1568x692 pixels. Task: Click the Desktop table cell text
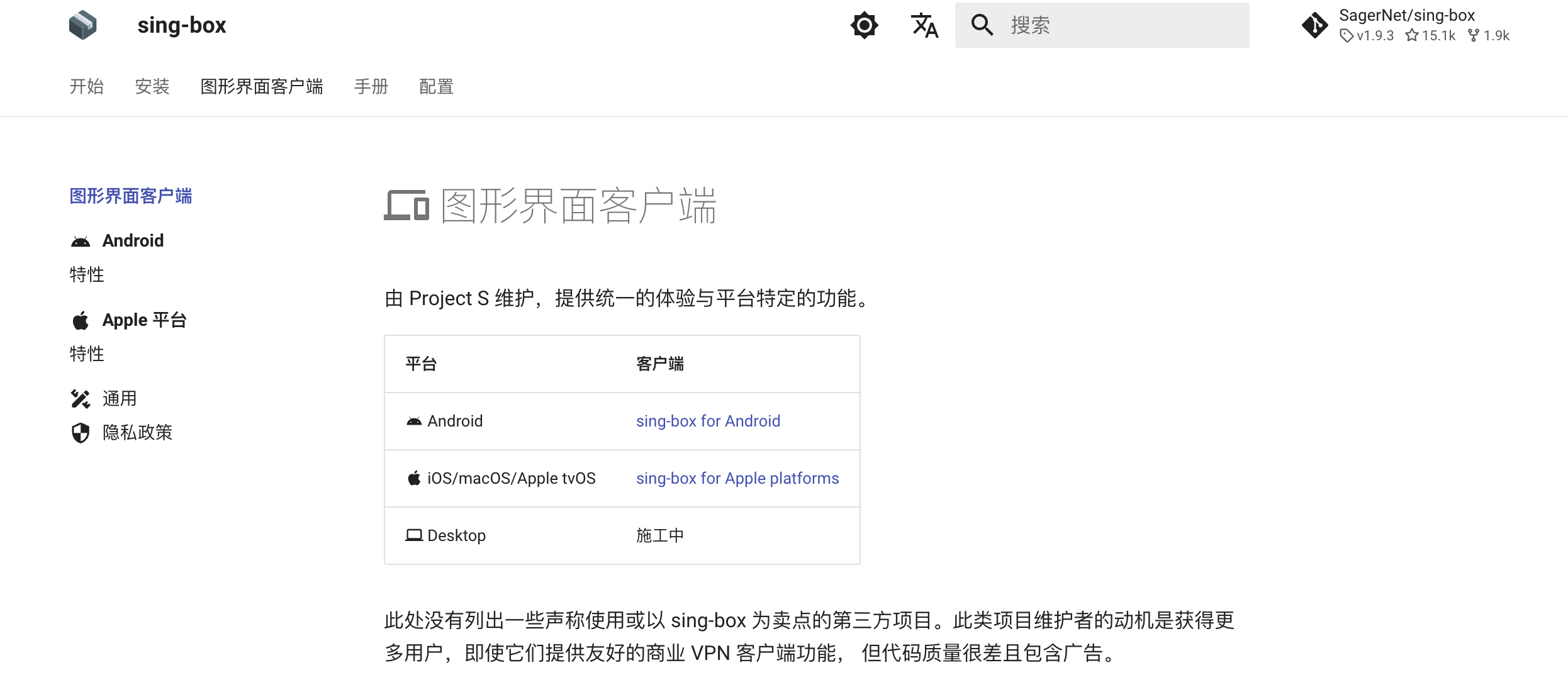point(457,535)
